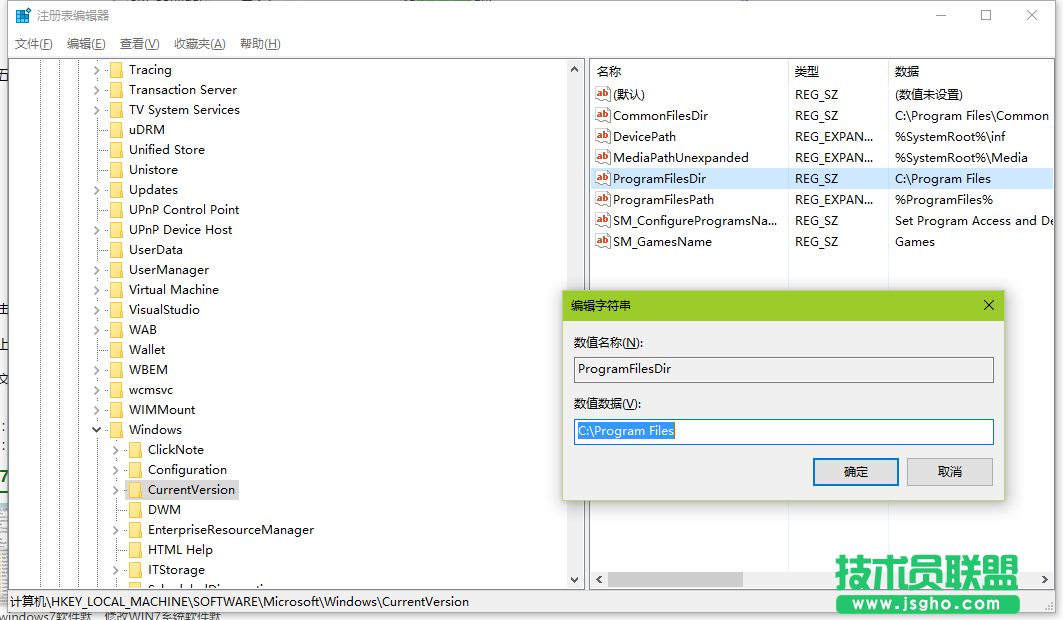Expand the ClickNote node

pos(117,449)
